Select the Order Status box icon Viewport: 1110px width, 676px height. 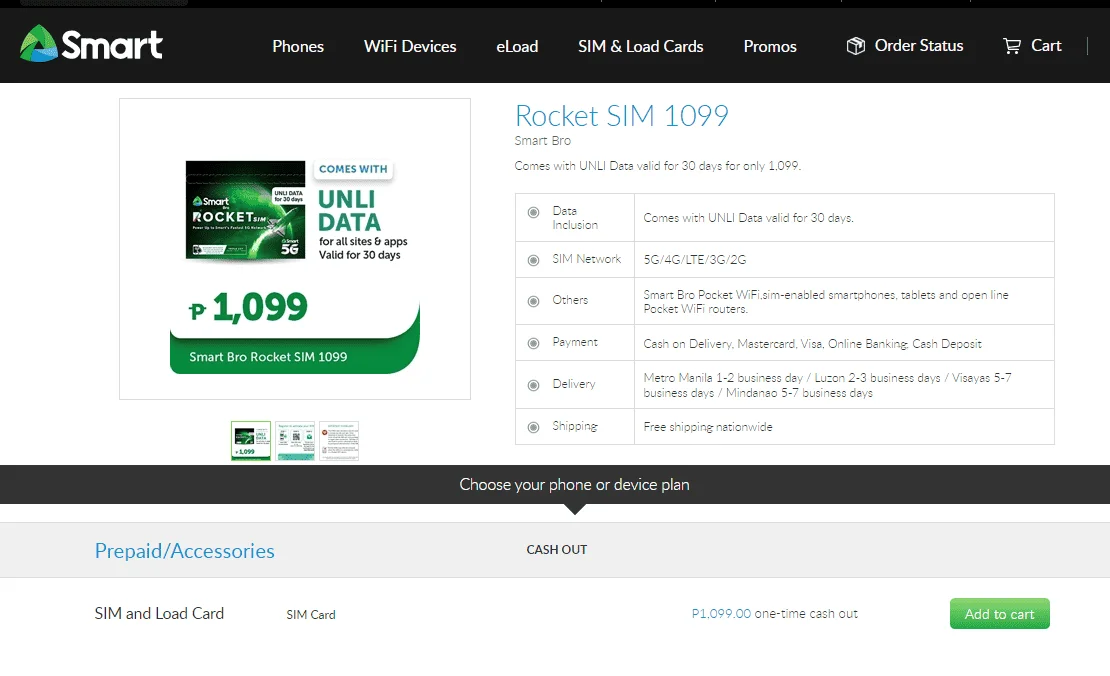click(x=856, y=46)
